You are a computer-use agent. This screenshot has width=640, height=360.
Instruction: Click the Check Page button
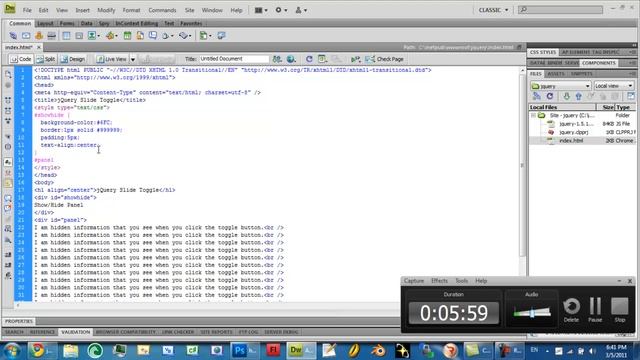384,59
